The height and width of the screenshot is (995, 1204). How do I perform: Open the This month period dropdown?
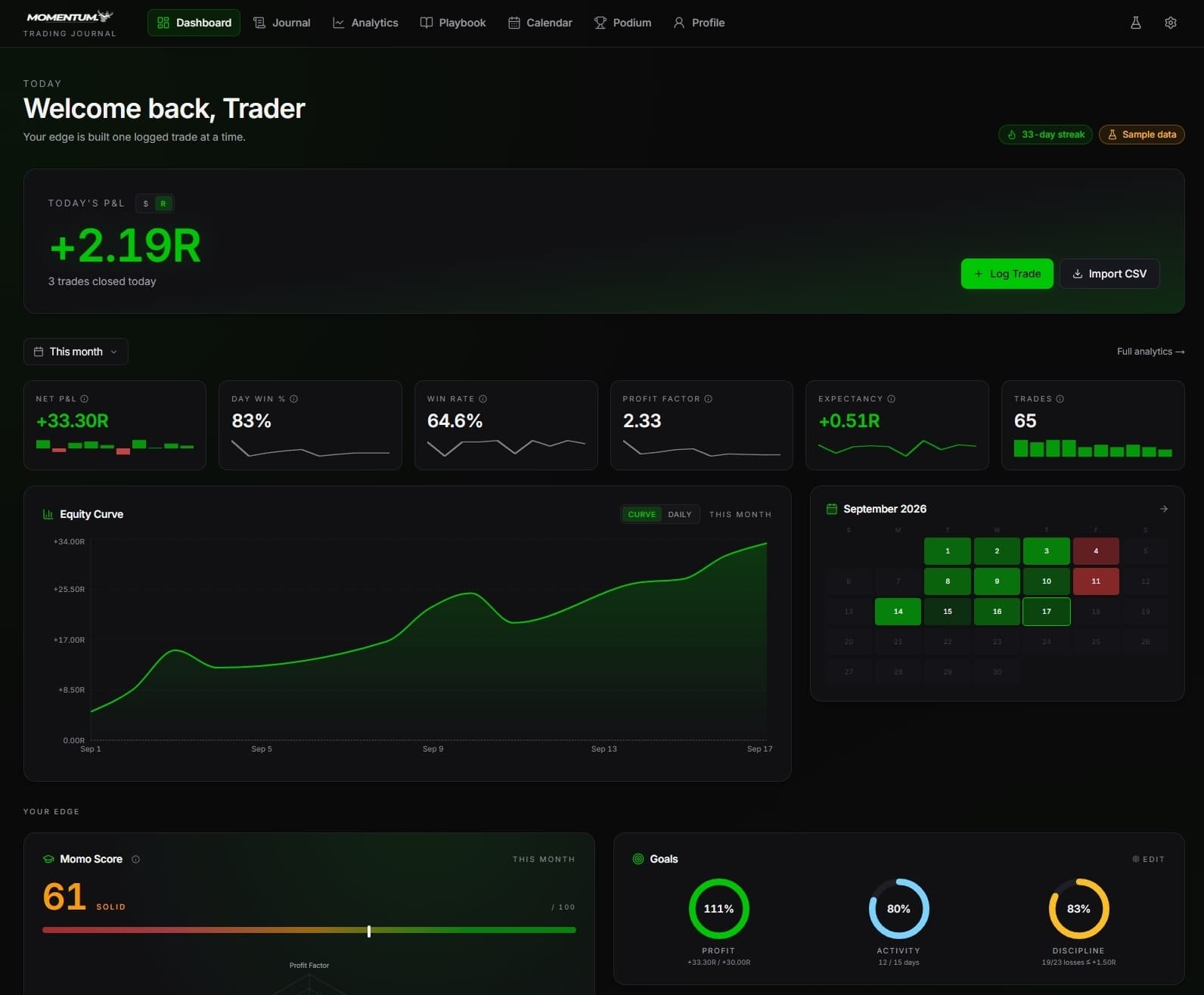76,352
